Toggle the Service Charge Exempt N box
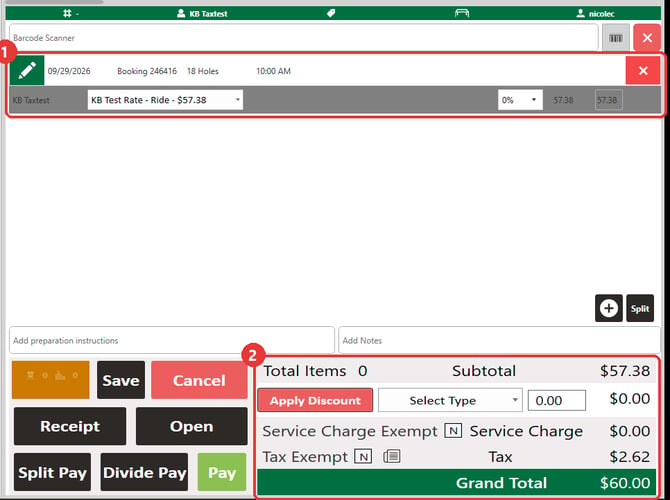The height and width of the screenshot is (500, 670). pos(453,431)
